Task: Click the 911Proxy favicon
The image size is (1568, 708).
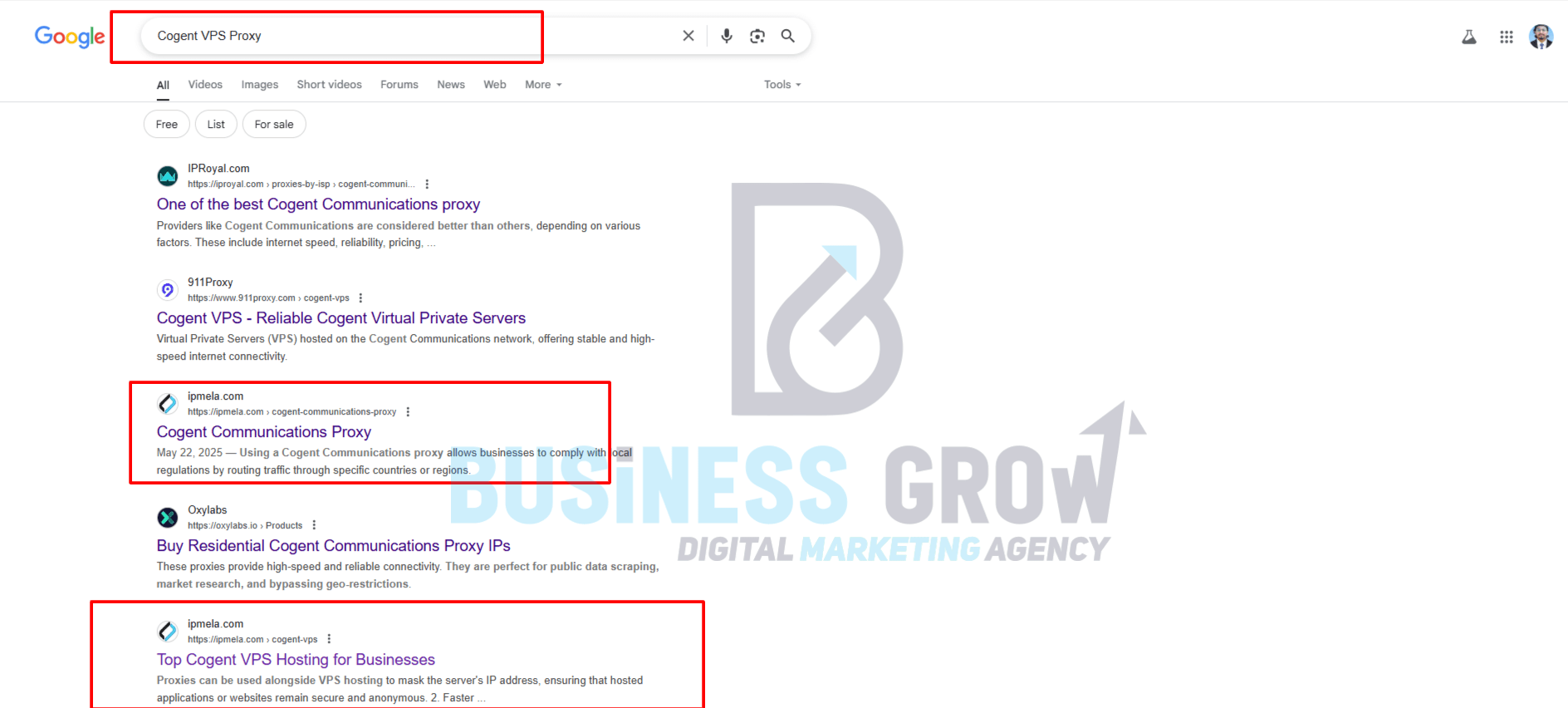Action: coord(168,290)
